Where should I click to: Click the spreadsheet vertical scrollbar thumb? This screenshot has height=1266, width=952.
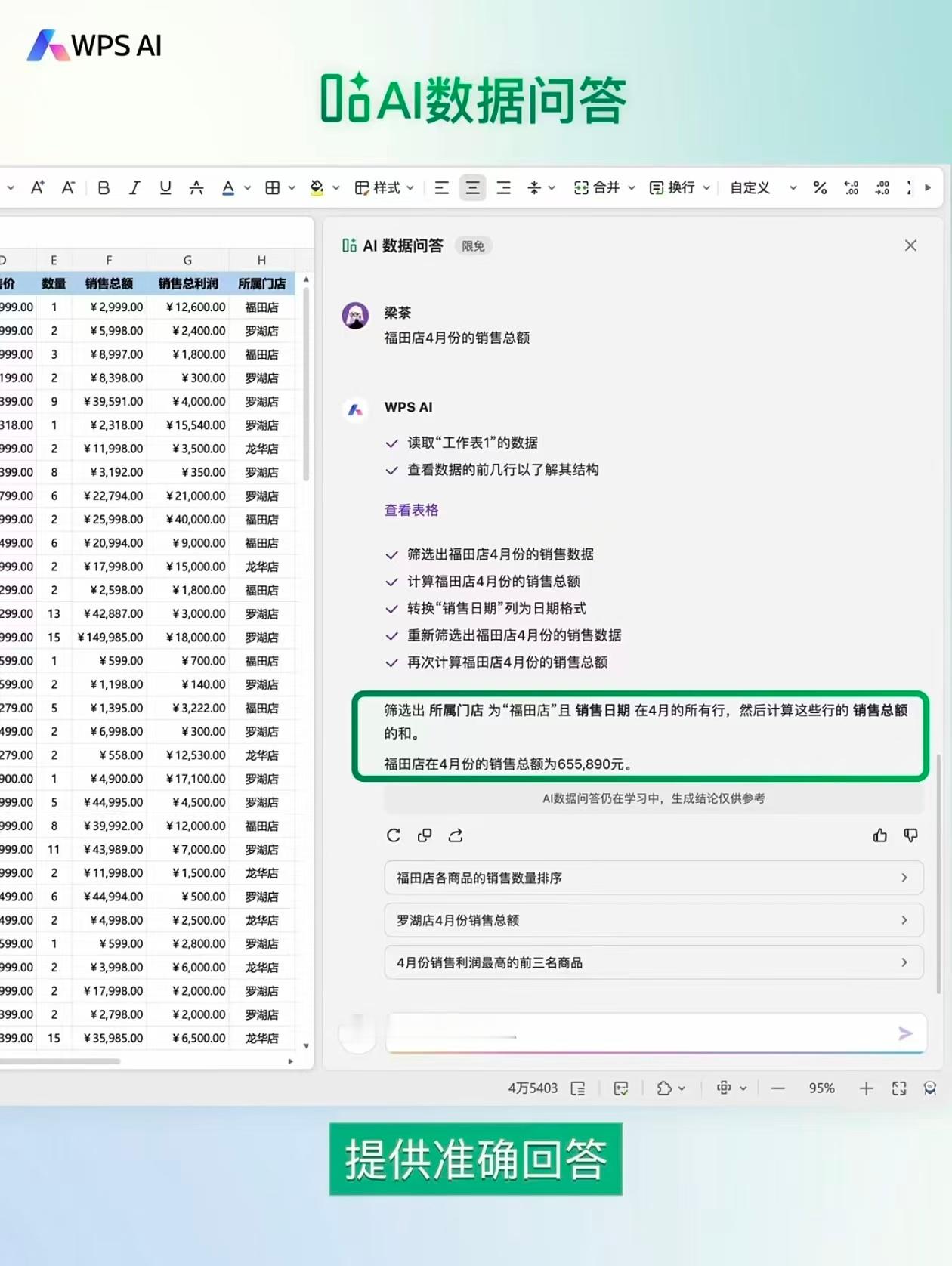tap(306, 384)
